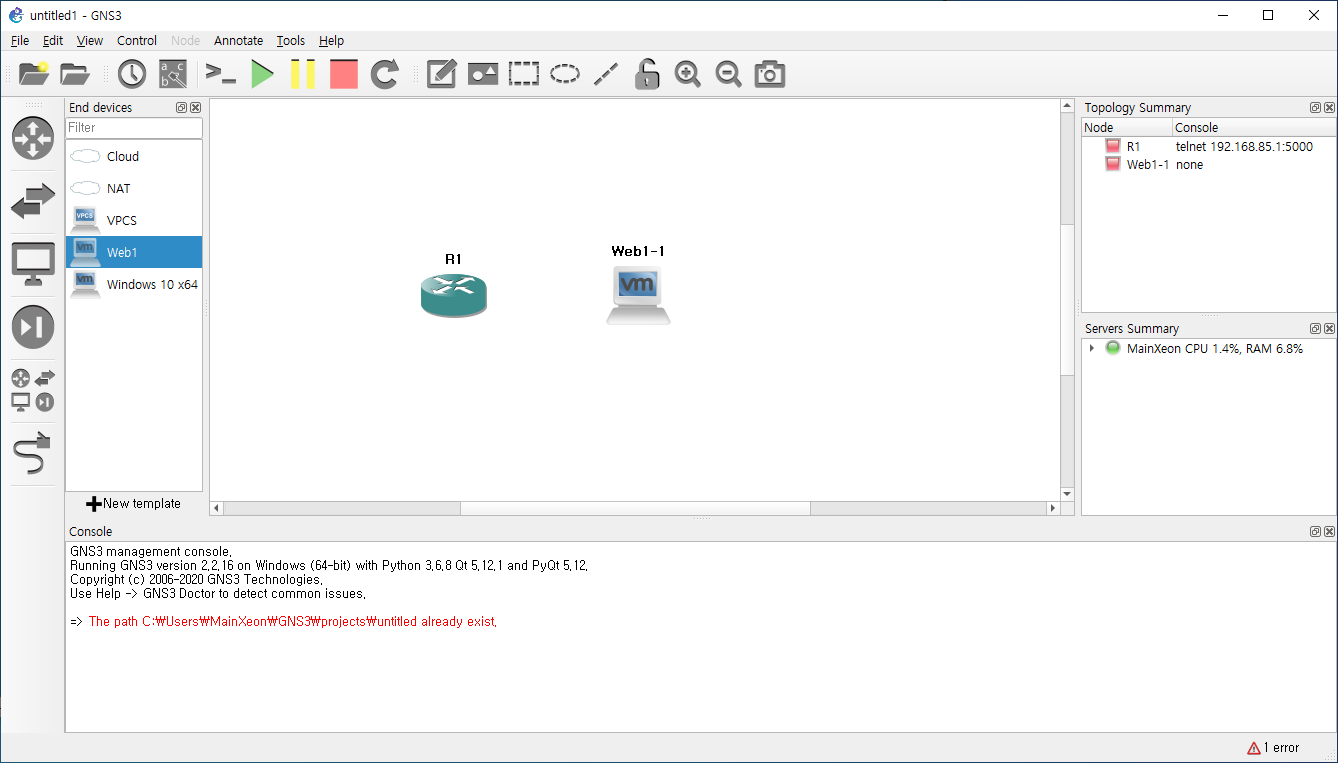Screen dimensions: 1338x763
Task: Click the Console column header
Action: (x=1253, y=128)
